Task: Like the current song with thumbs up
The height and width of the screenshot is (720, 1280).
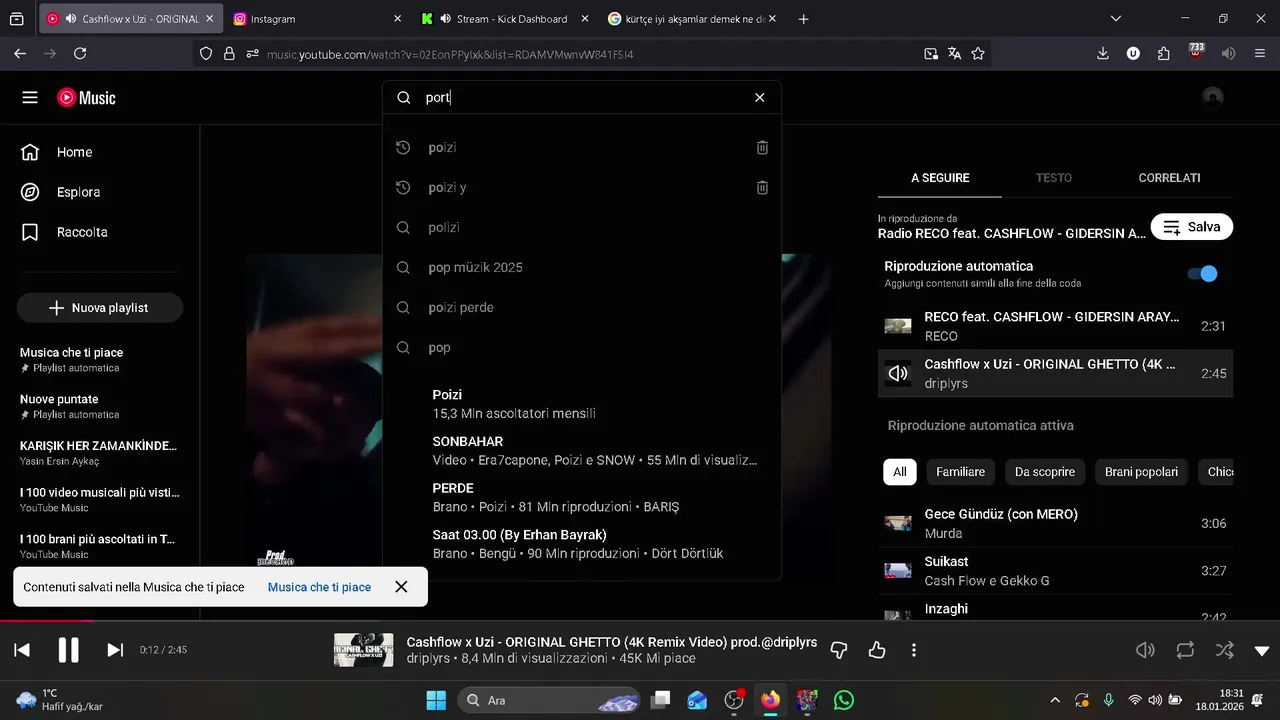Action: point(877,650)
